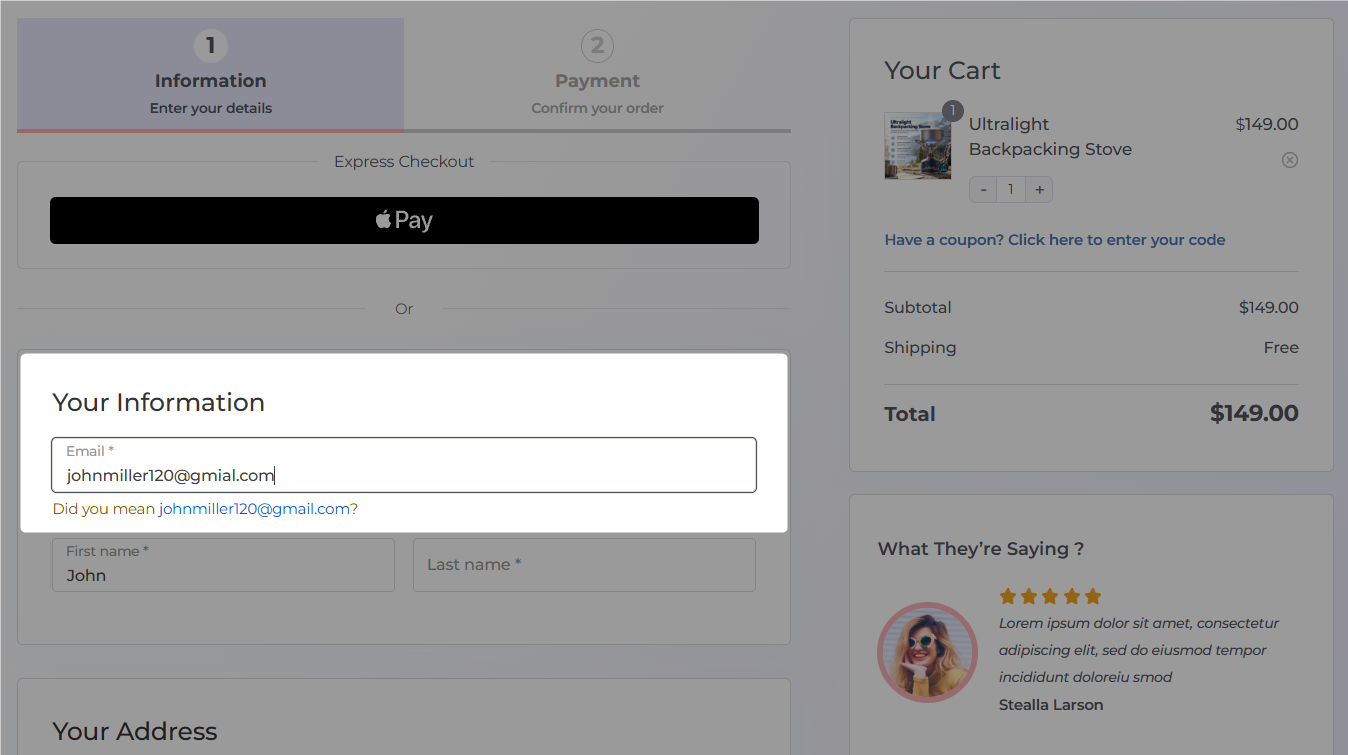Click the step 2 number circle
The image size is (1348, 755).
click(x=597, y=45)
